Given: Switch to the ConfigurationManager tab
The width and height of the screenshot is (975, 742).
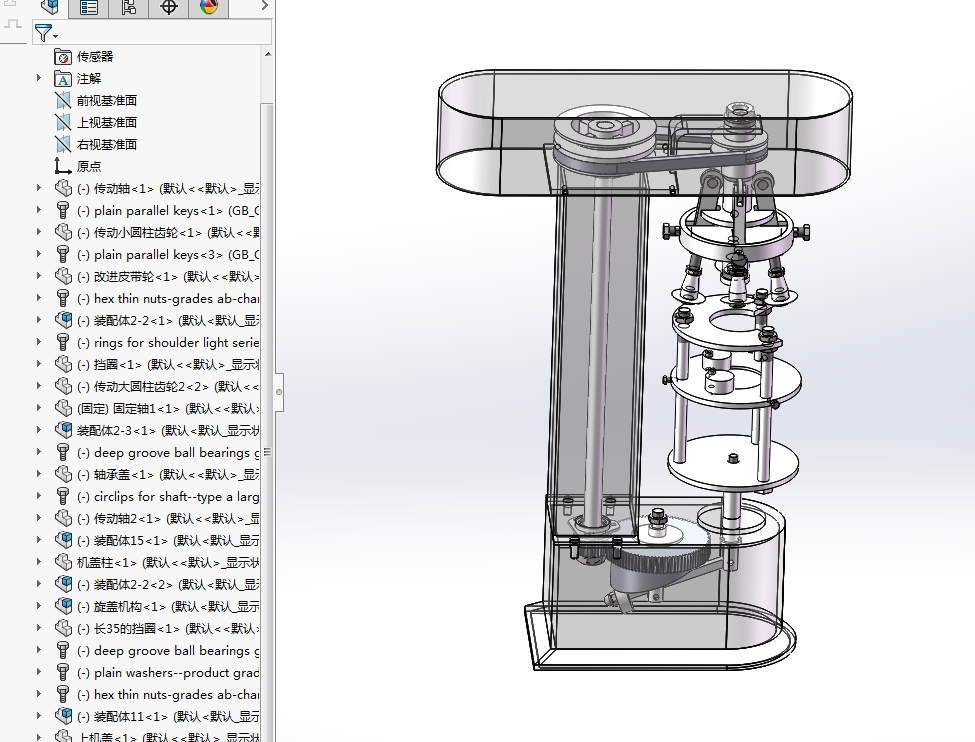Looking at the screenshot, I should click(x=129, y=7).
